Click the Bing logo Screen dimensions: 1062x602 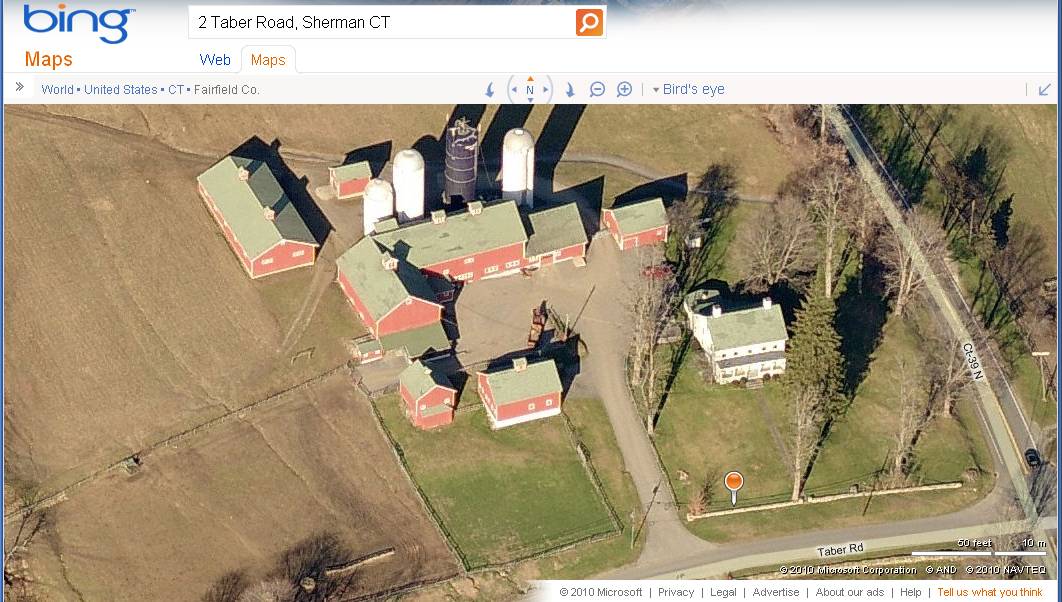pyautogui.click(x=79, y=24)
